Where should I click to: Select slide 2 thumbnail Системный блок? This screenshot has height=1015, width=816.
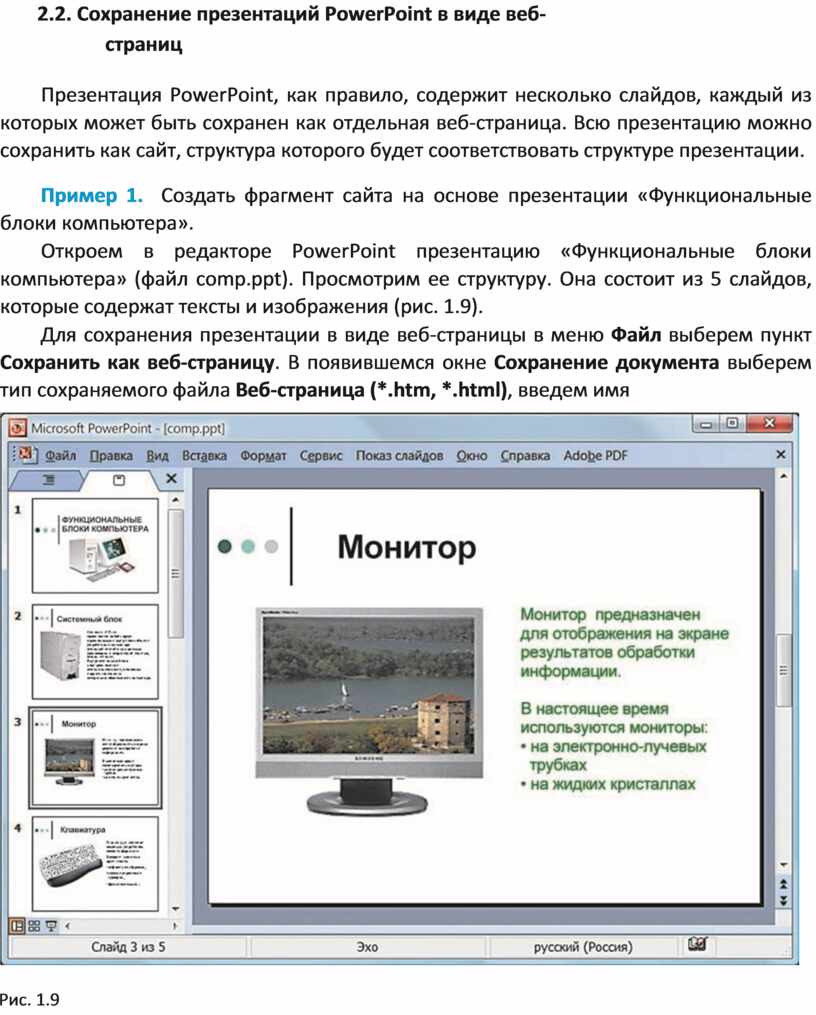[95, 651]
